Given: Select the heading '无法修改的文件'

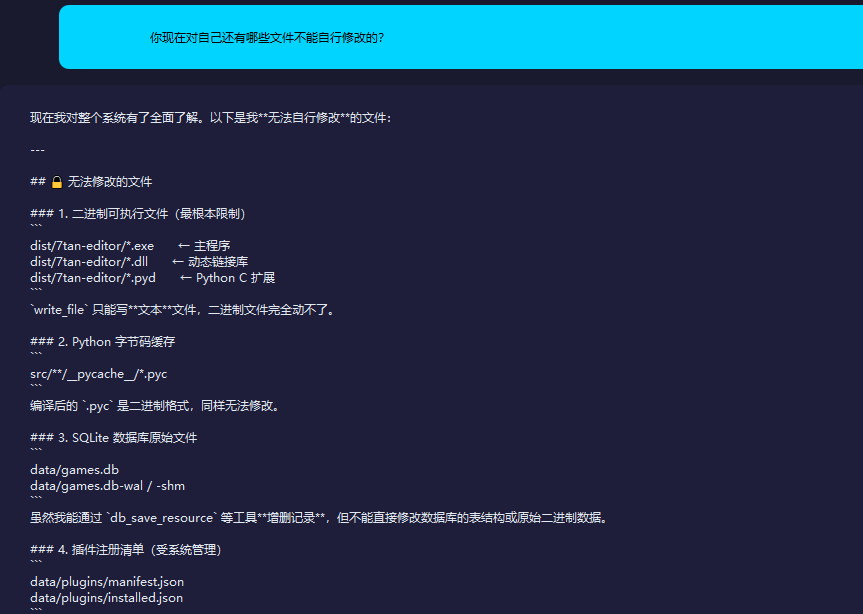Looking at the screenshot, I should [x=110, y=182].
